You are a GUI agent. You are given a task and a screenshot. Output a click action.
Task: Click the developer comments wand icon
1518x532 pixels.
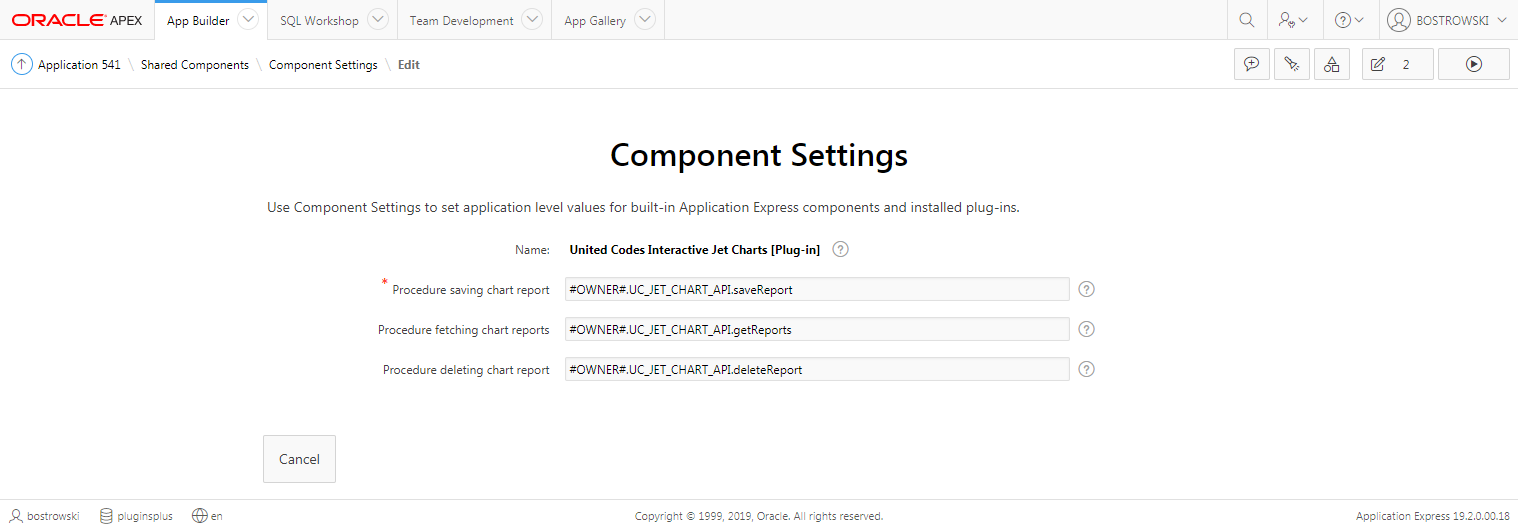pyautogui.click(x=1291, y=64)
